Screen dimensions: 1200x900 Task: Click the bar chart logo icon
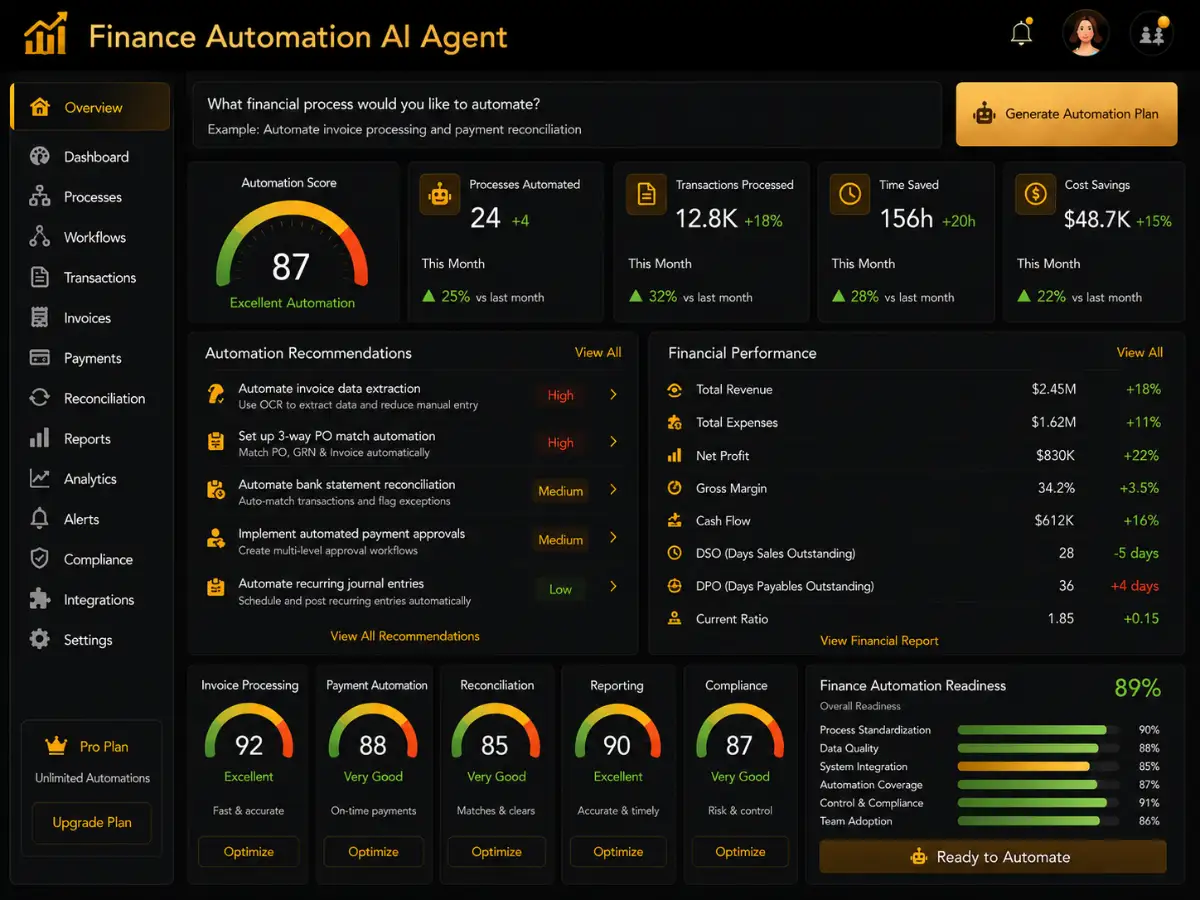(x=46, y=33)
